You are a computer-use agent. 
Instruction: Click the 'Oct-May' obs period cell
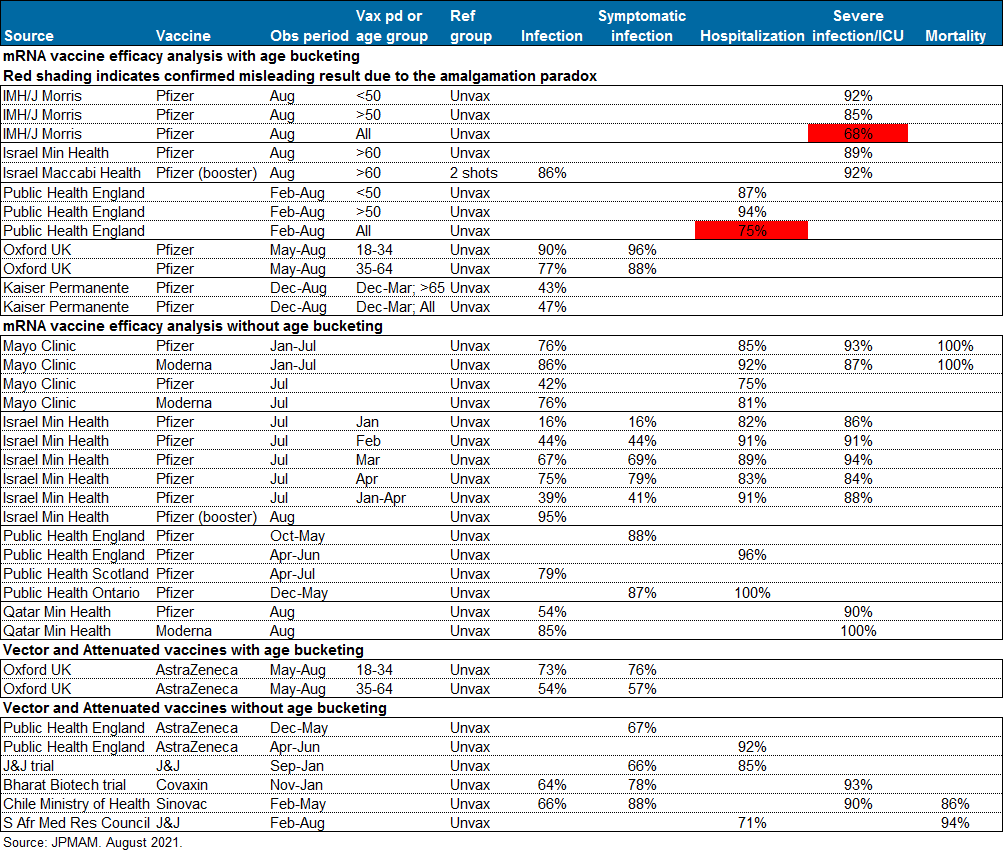click(x=297, y=536)
